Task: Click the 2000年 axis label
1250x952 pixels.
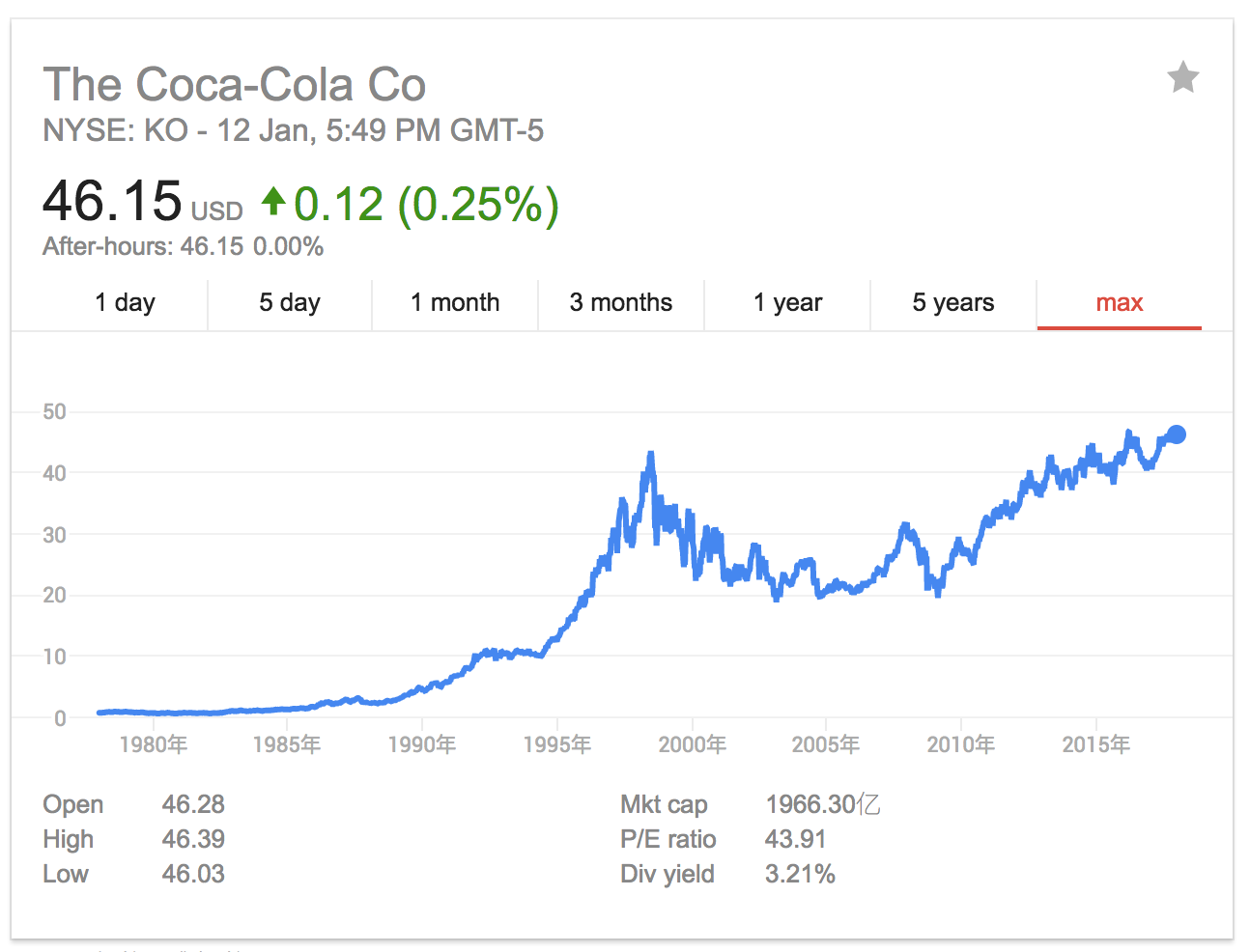Action: pos(692,744)
